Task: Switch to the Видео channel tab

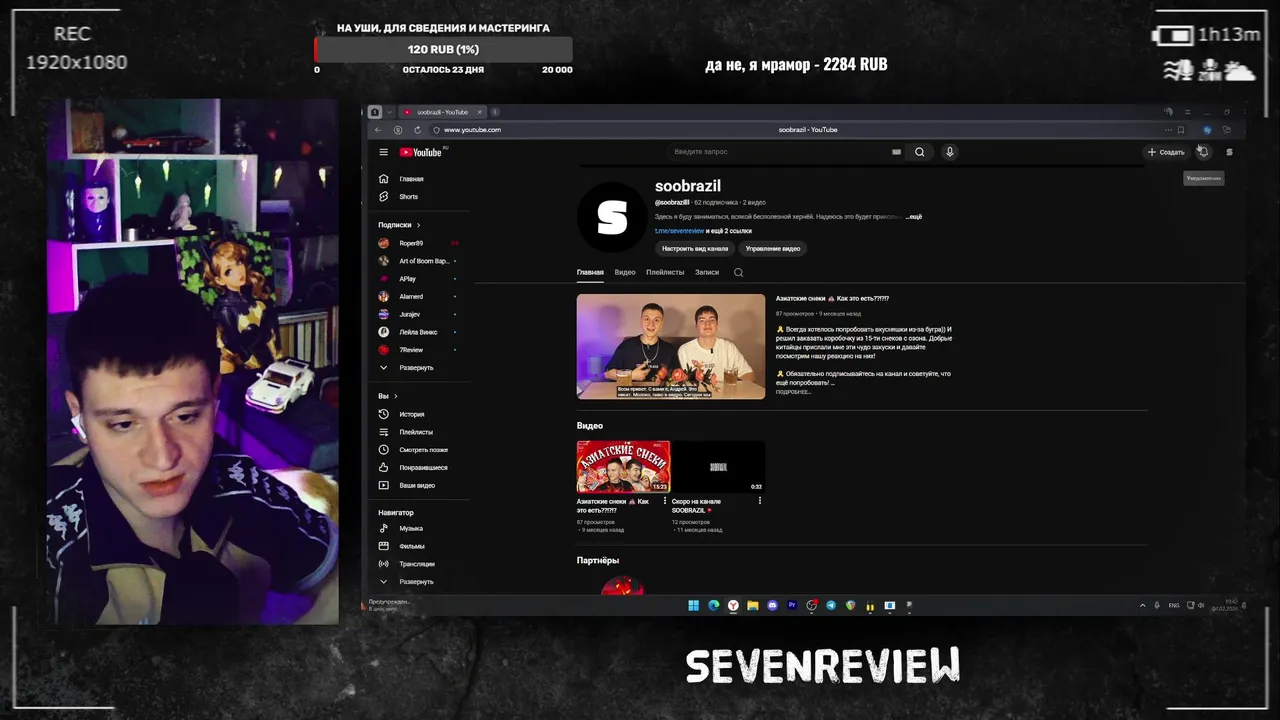Action: [x=625, y=272]
